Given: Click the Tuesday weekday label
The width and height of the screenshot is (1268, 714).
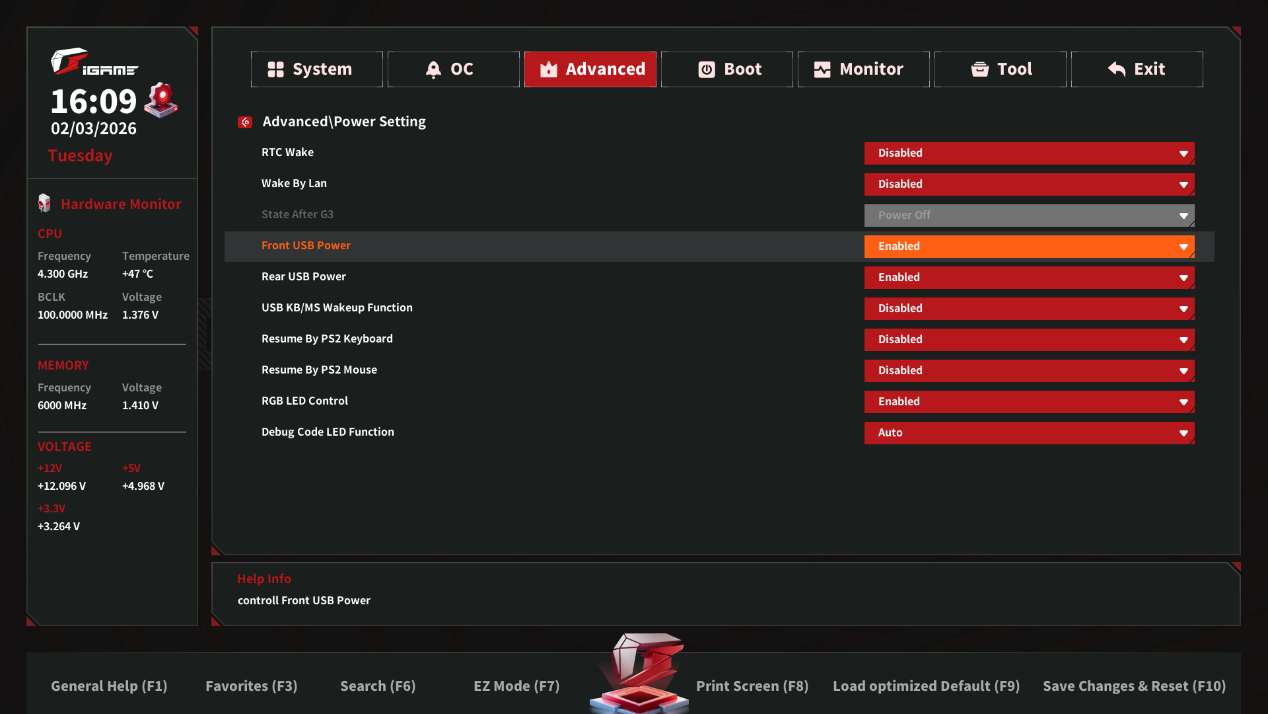Looking at the screenshot, I should click(80, 156).
